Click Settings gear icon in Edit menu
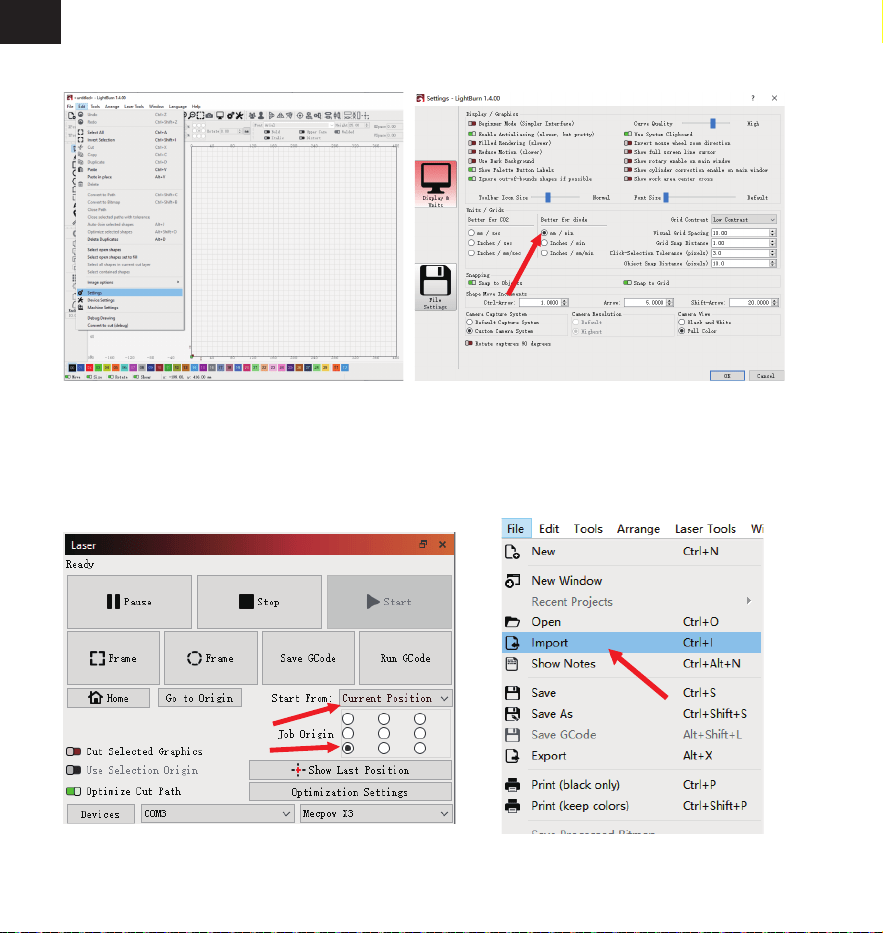The width and height of the screenshot is (883, 933). [80, 293]
